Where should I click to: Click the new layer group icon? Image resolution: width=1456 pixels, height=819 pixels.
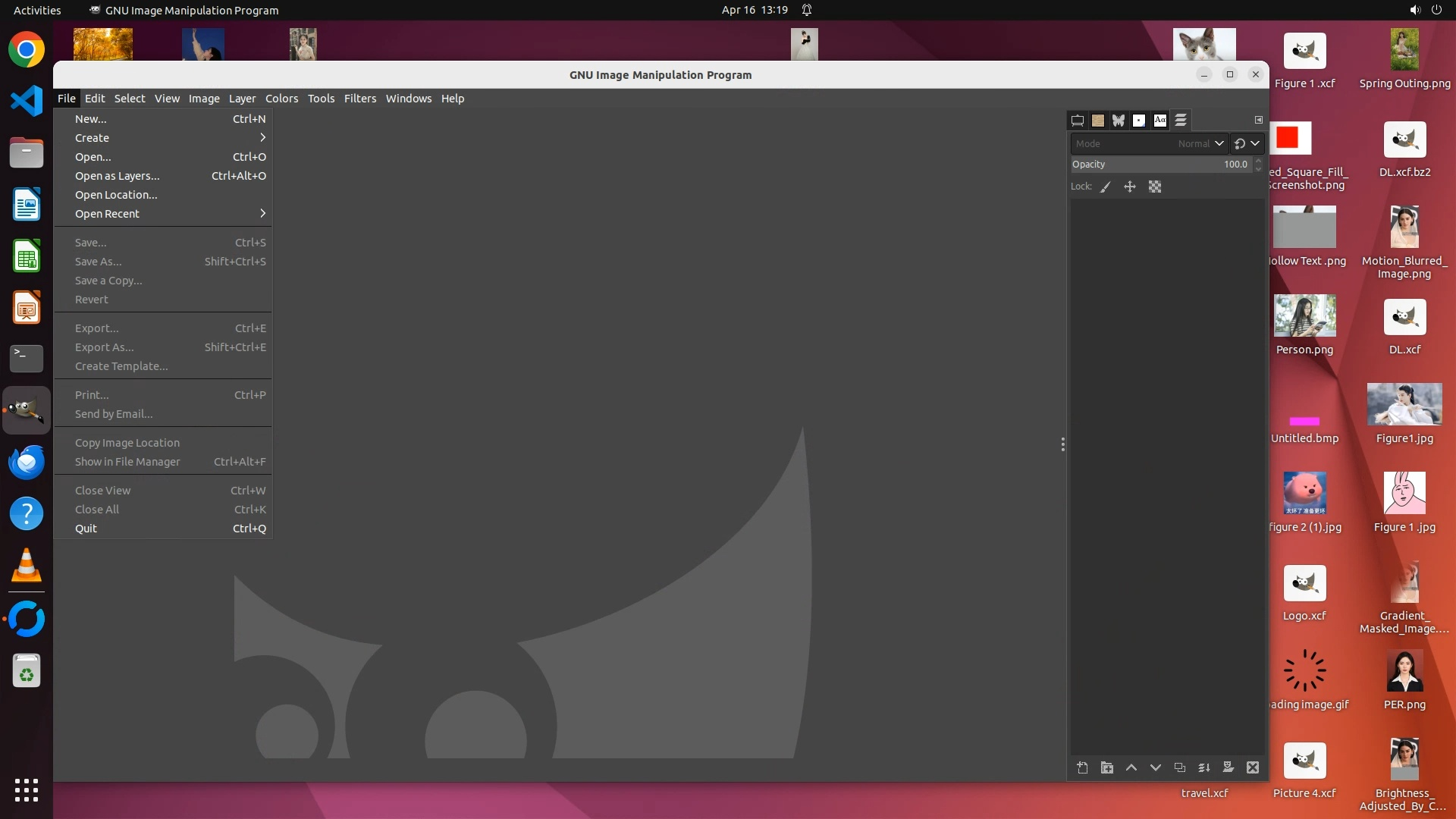(1107, 768)
